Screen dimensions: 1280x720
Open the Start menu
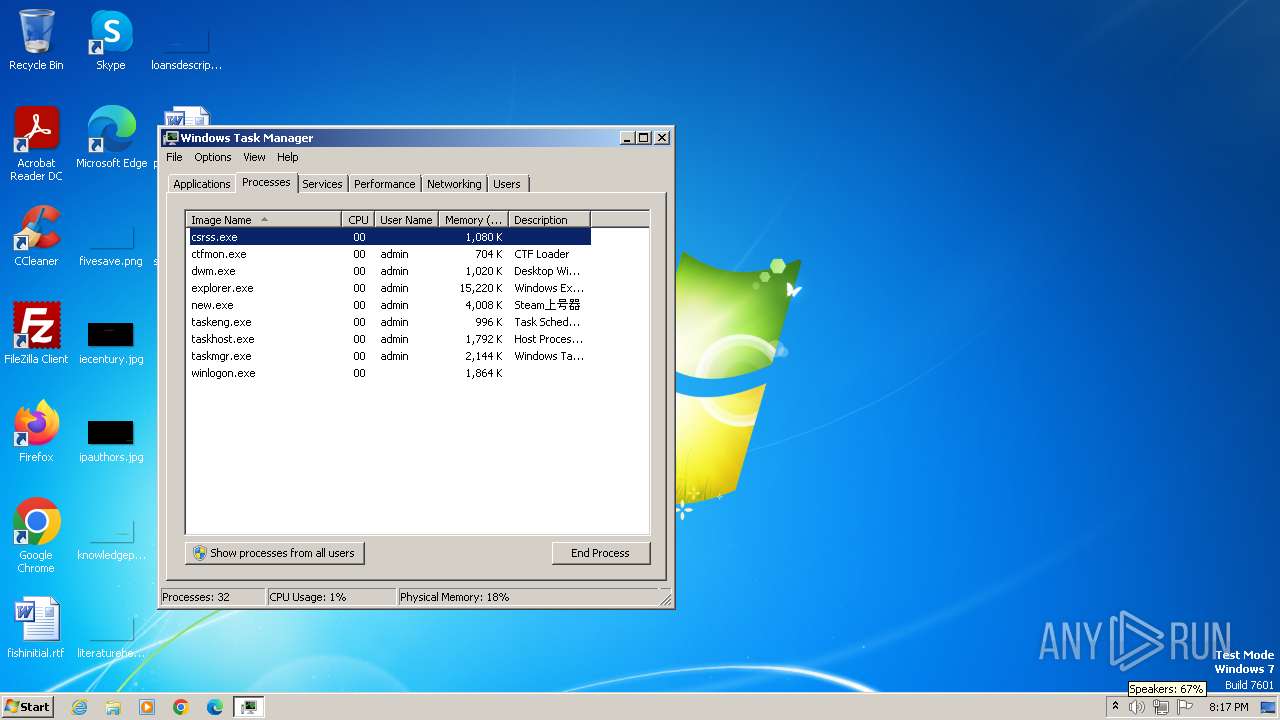pos(27,707)
